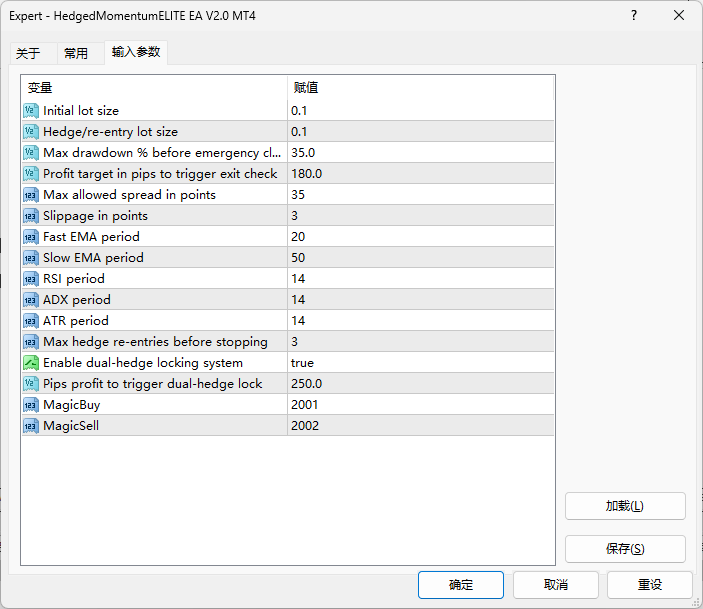703x609 pixels.
Task: Open the 常用 tab
Action: point(76,53)
